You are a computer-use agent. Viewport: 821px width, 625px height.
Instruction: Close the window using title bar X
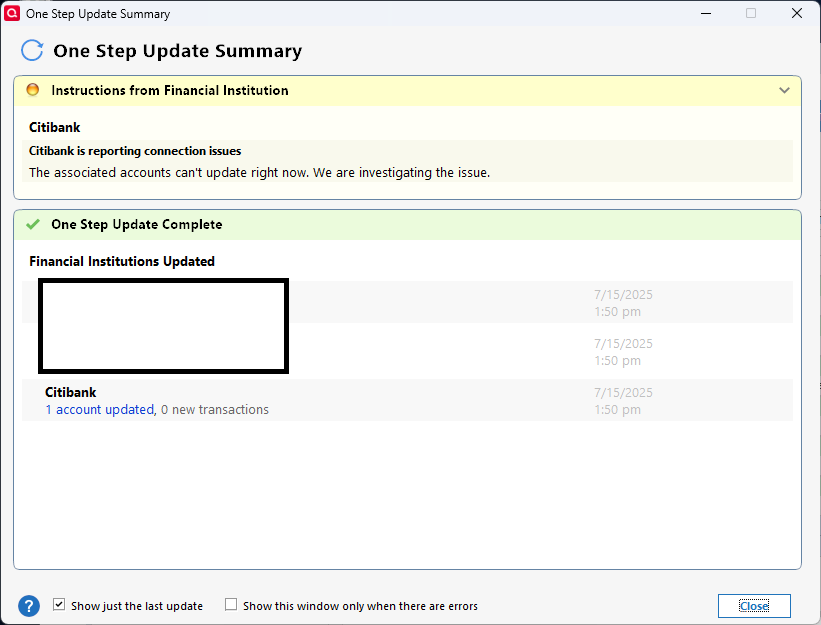pos(797,13)
